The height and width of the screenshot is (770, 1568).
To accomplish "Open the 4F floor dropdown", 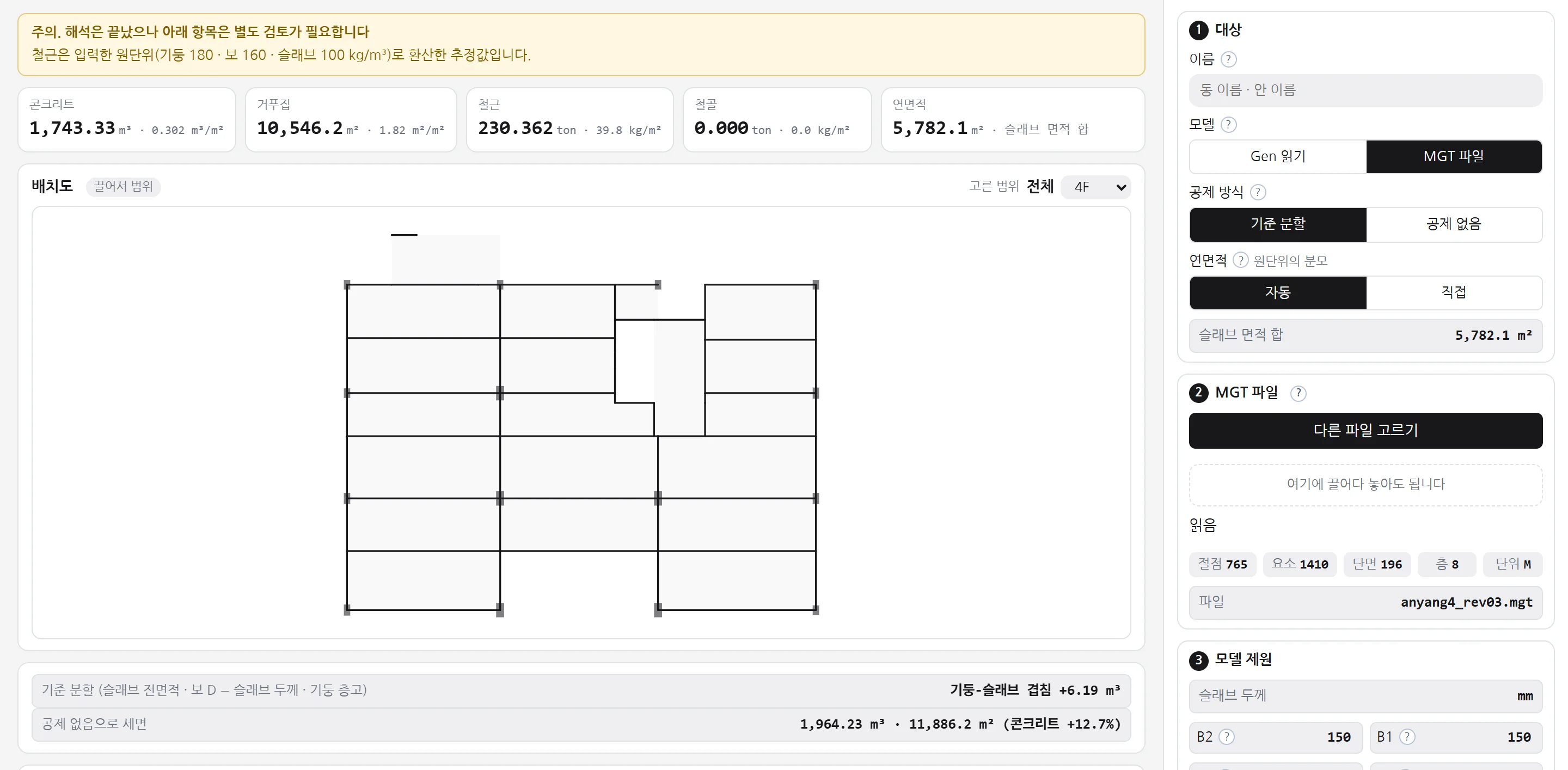I will tap(1095, 187).
